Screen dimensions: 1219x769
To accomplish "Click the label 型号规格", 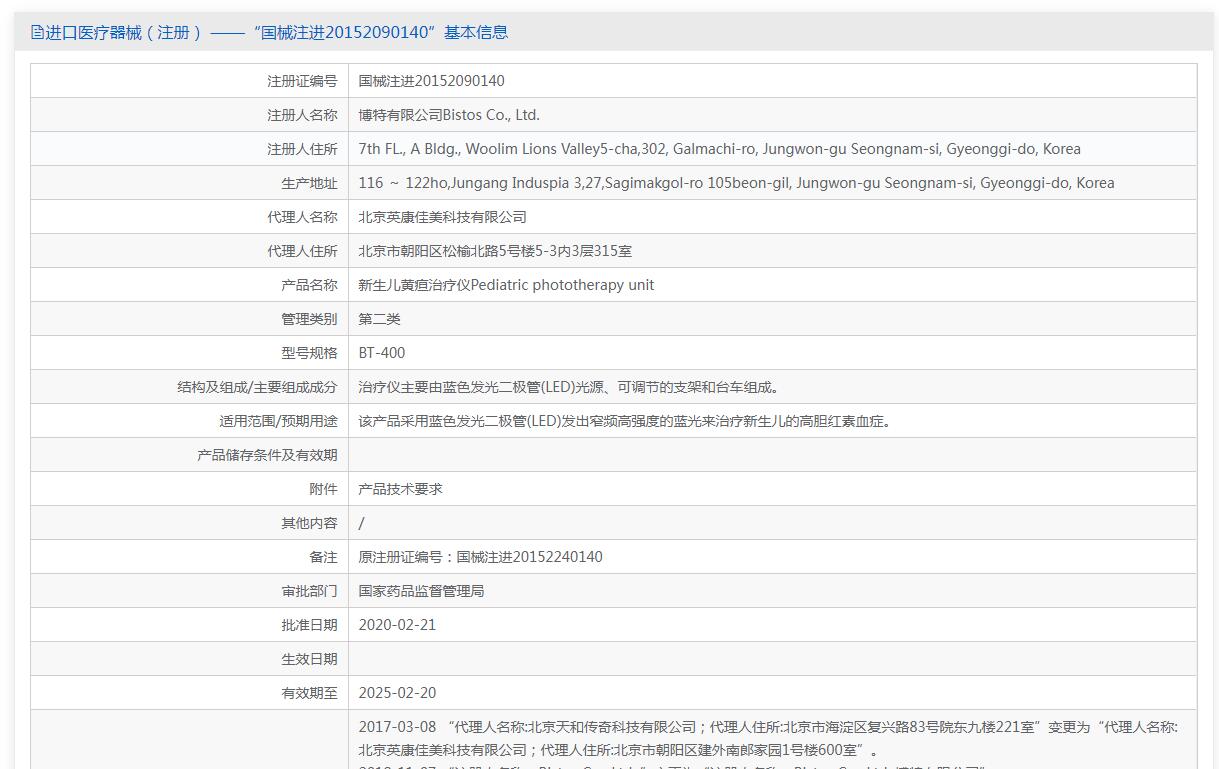I will coord(309,353).
